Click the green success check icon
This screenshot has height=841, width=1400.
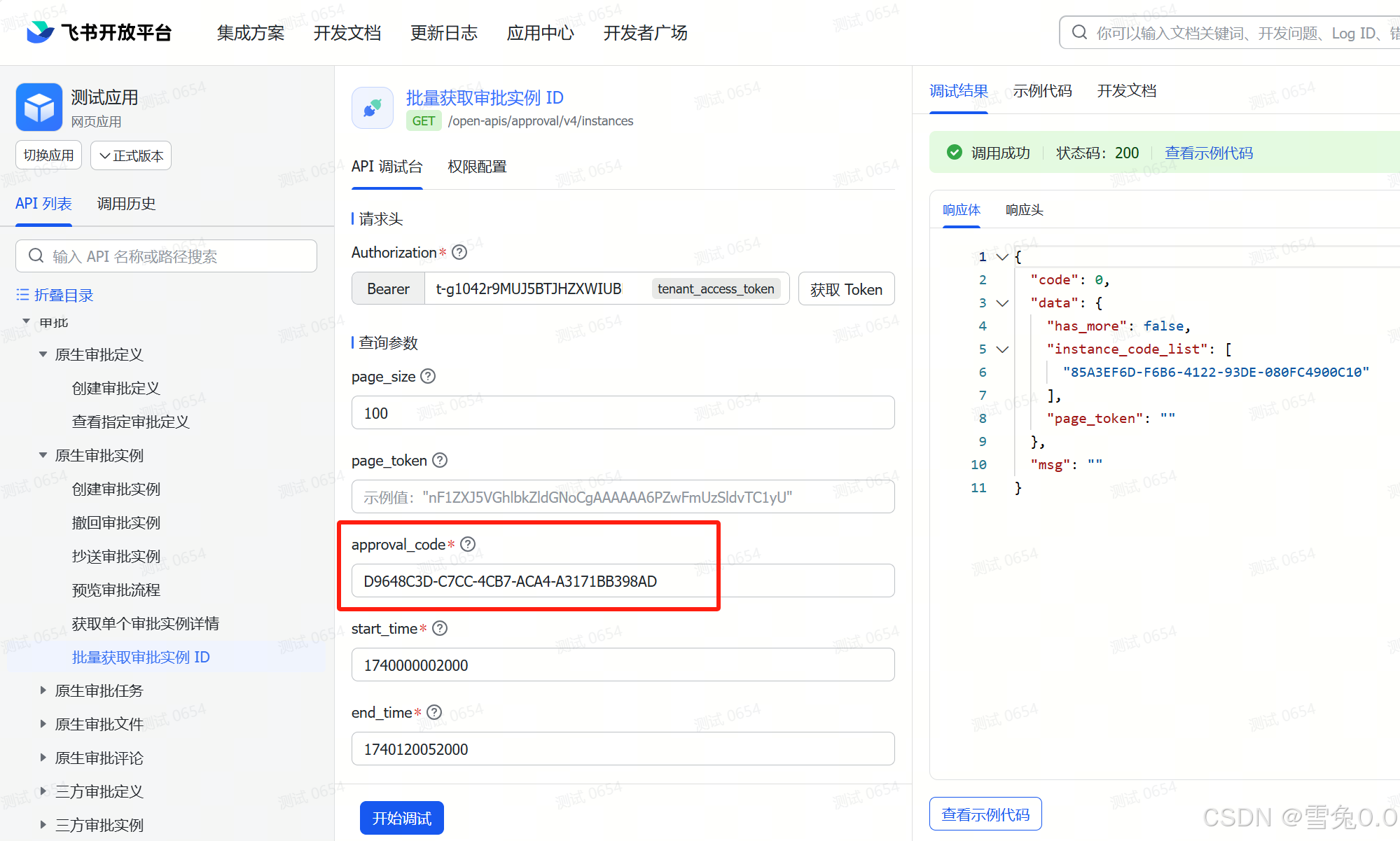pos(954,152)
